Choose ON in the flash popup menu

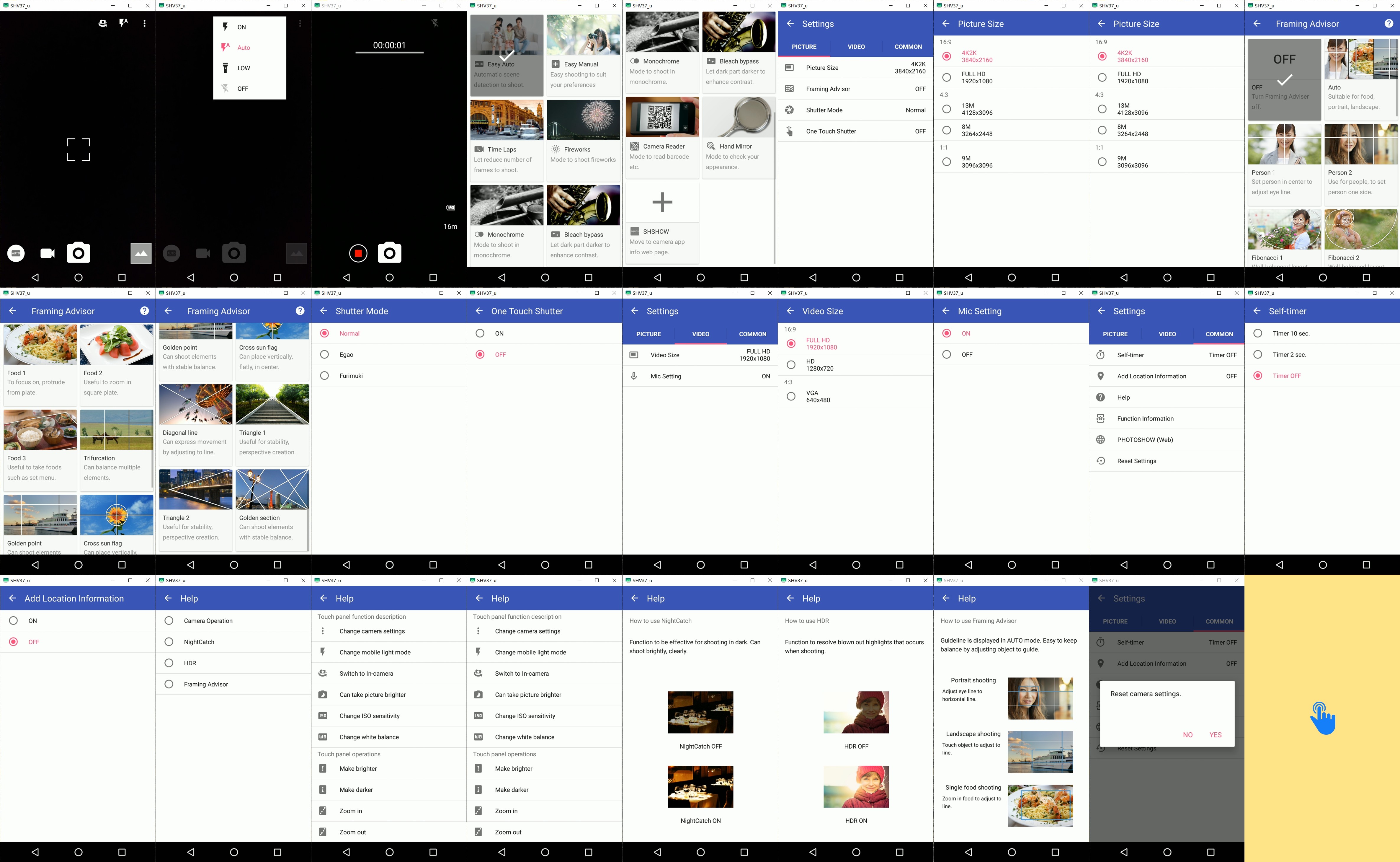(250, 27)
